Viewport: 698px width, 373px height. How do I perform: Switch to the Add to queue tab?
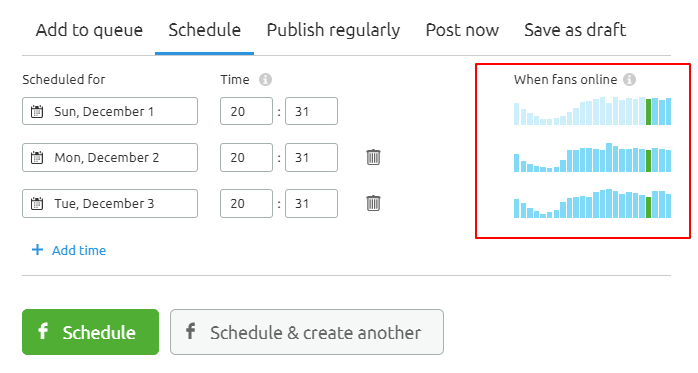coord(89,30)
